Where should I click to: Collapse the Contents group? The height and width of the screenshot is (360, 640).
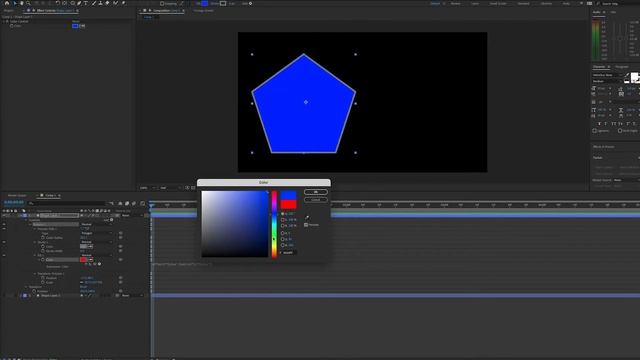26,220
